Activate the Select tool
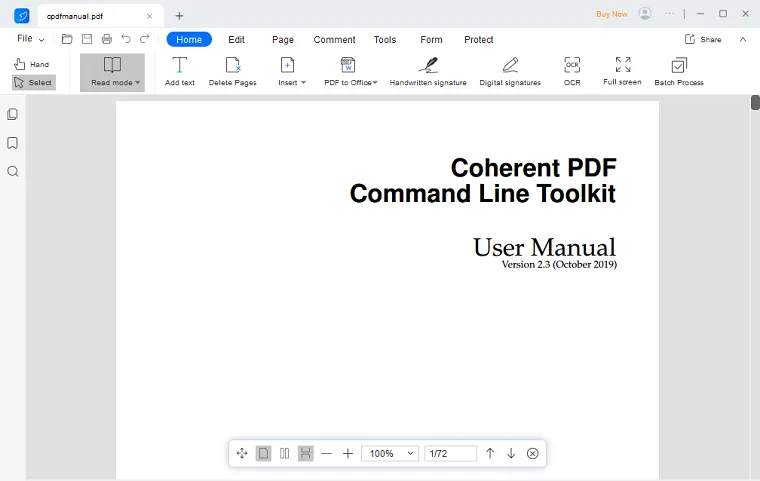 33,82
